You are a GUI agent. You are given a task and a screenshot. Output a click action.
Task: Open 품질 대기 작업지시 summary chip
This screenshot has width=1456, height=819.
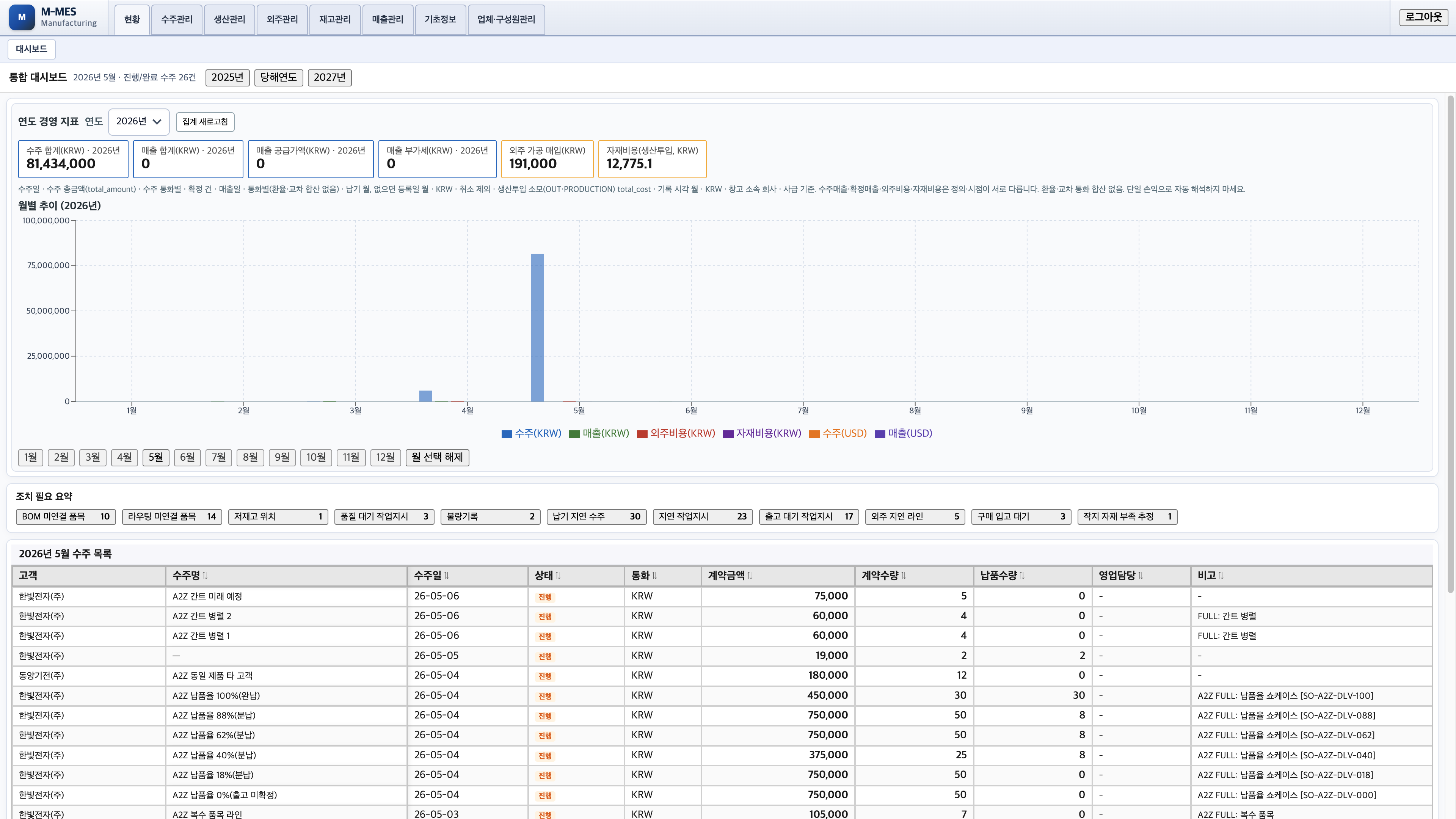[384, 516]
